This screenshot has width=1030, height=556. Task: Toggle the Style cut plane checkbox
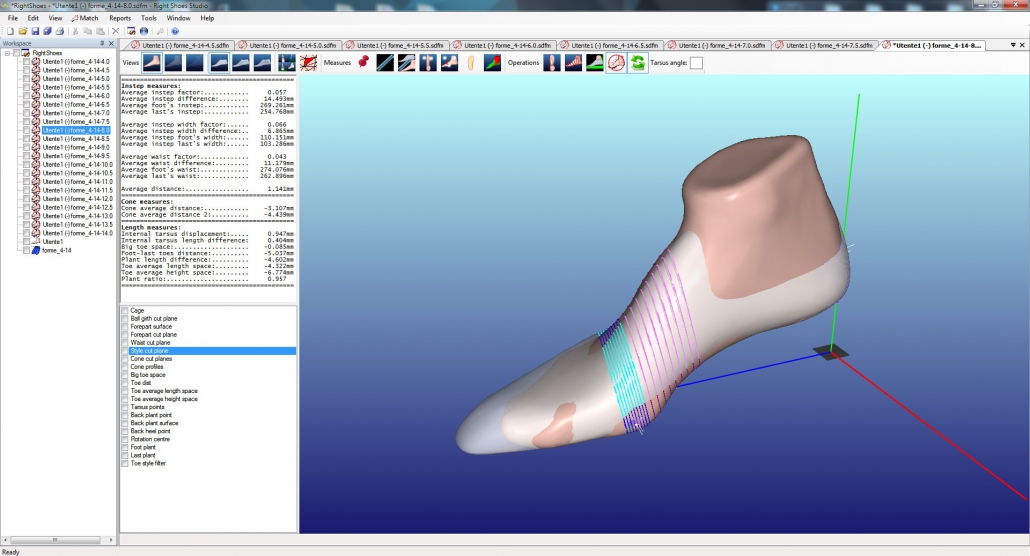pyautogui.click(x=125, y=351)
